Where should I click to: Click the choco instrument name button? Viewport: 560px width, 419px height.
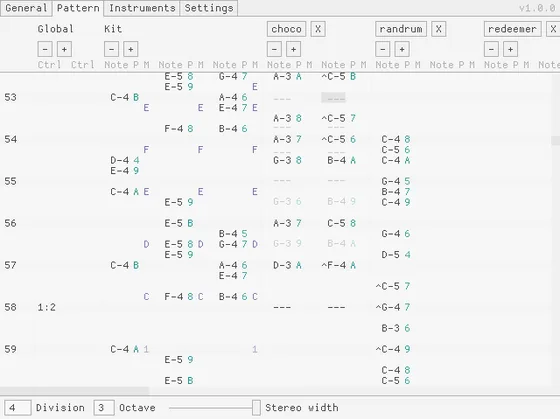point(286,29)
